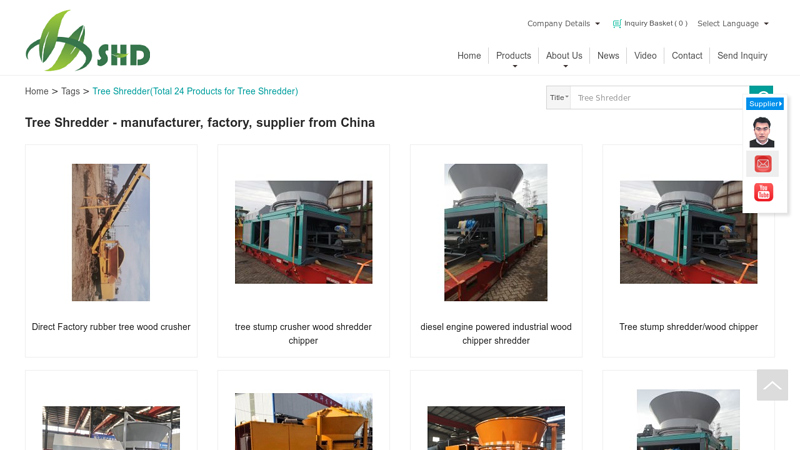Open the Video menu item
Viewport: 800px width, 450px height.
(x=645, y=56)
